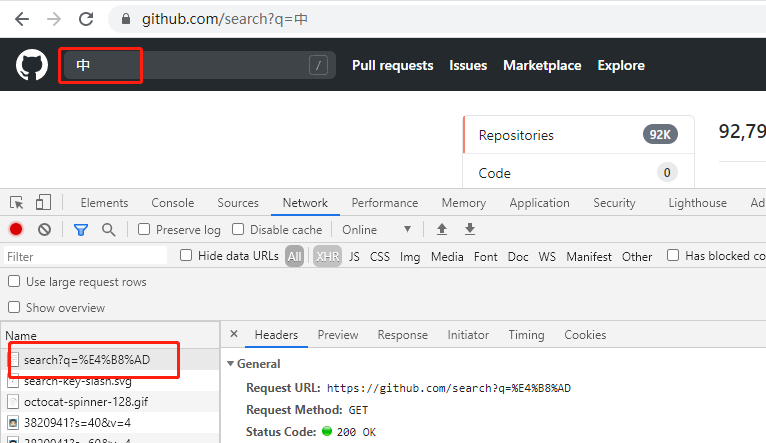Click the browser address bar URL
The image size is (766, 443).
[225, 19]
